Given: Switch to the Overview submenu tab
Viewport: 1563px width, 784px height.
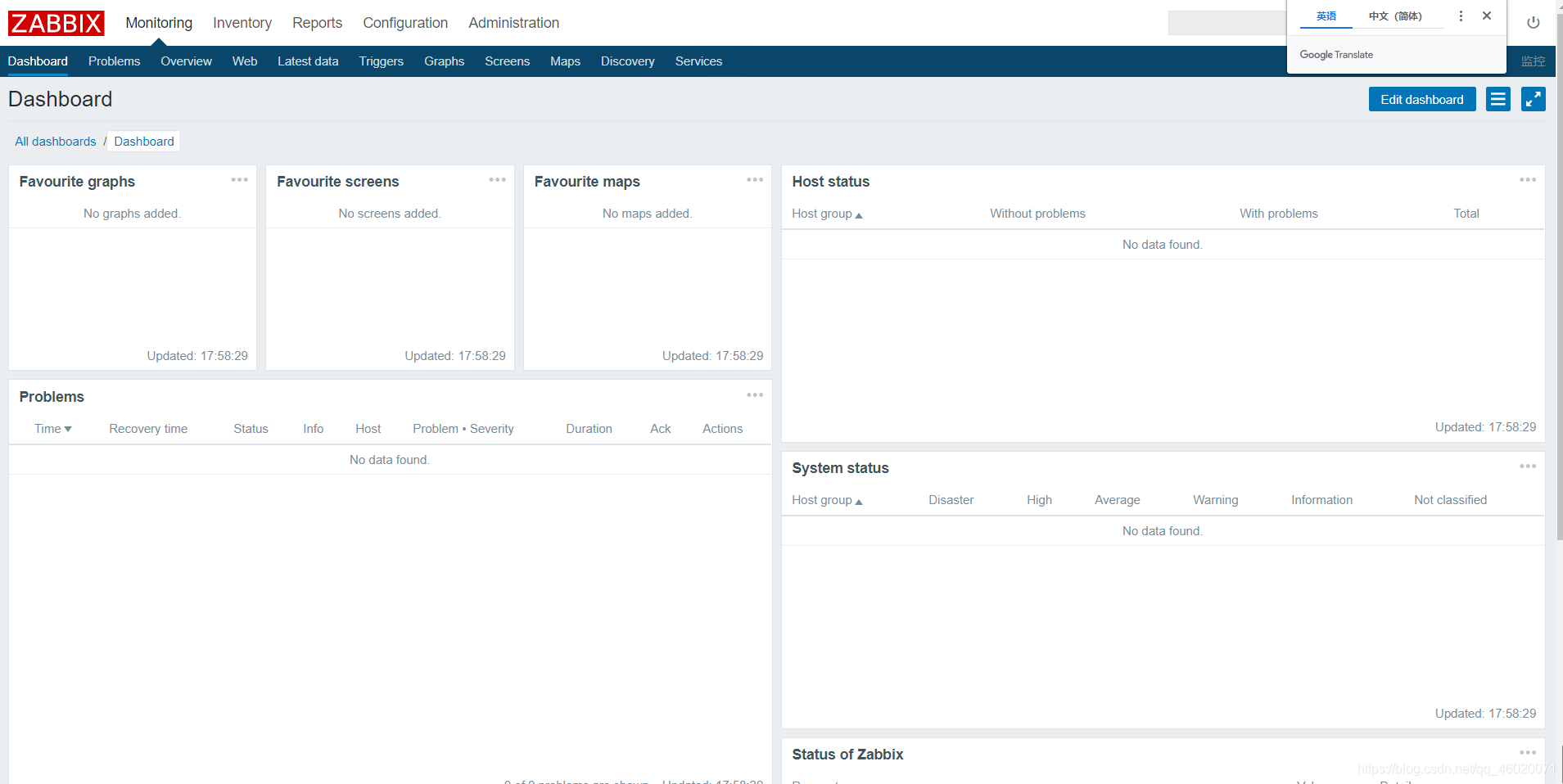Looking at the screenshot, I should coord(186,61).
